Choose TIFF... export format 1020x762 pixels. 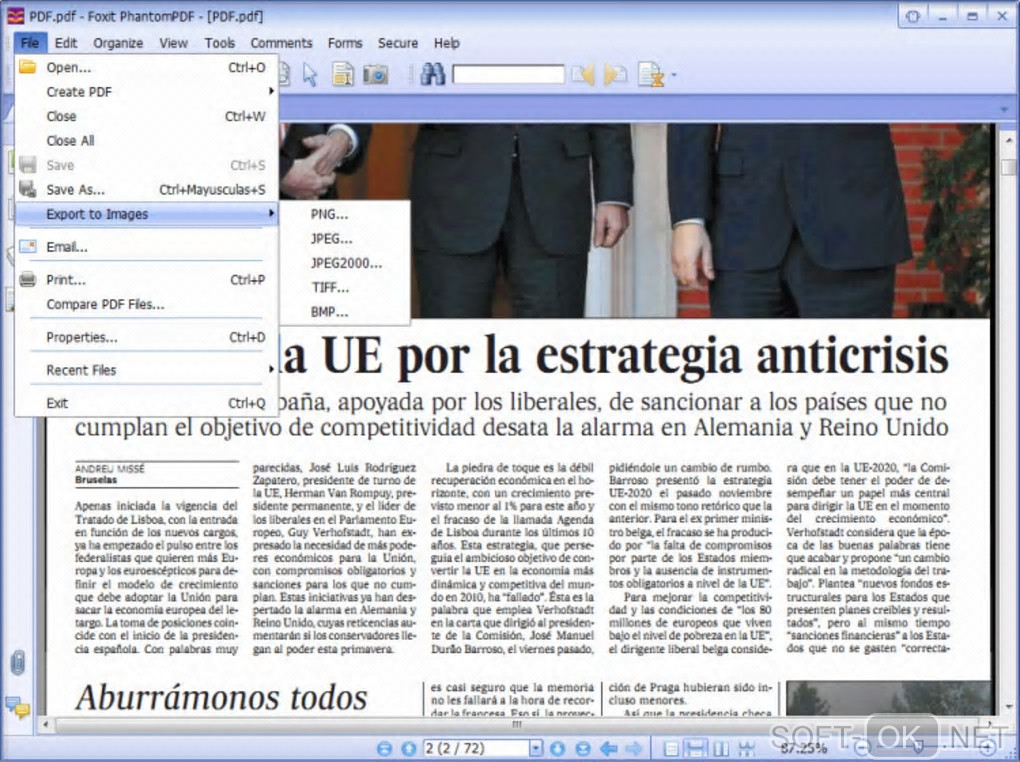click(345, 287)
